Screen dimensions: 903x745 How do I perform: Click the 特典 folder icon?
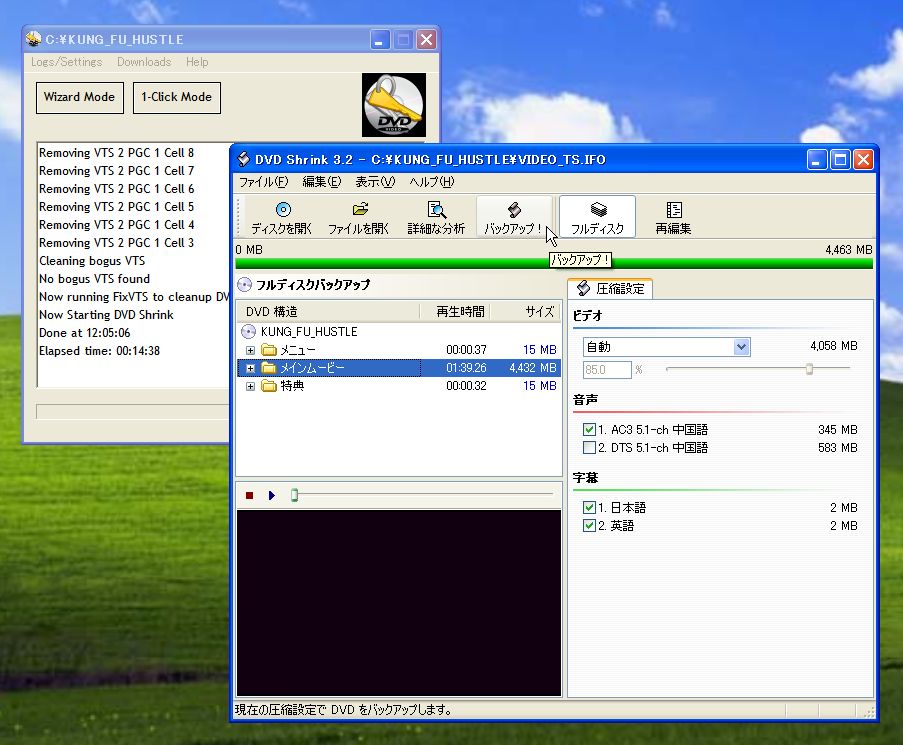coord(268,386)
